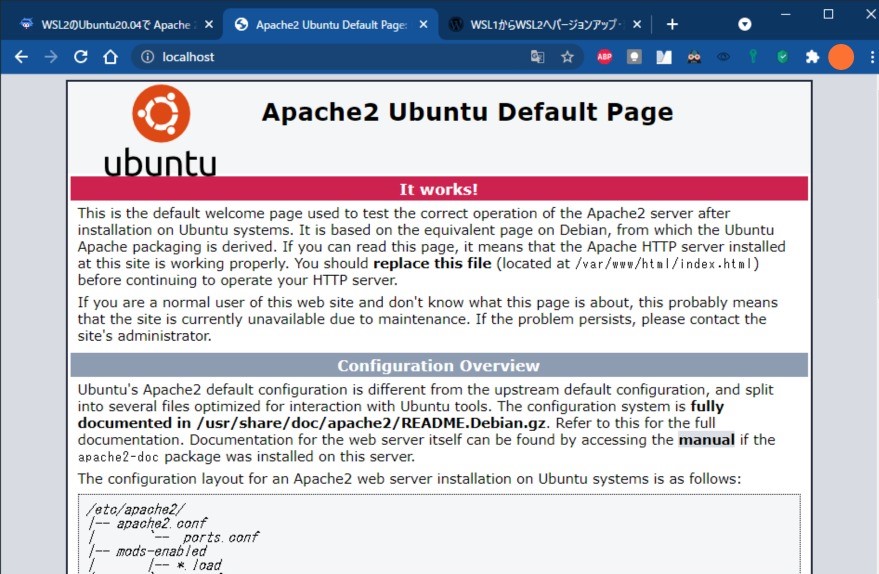Click the green shield checkmark extension
This screenshot has height=574, width=879.
783,57
